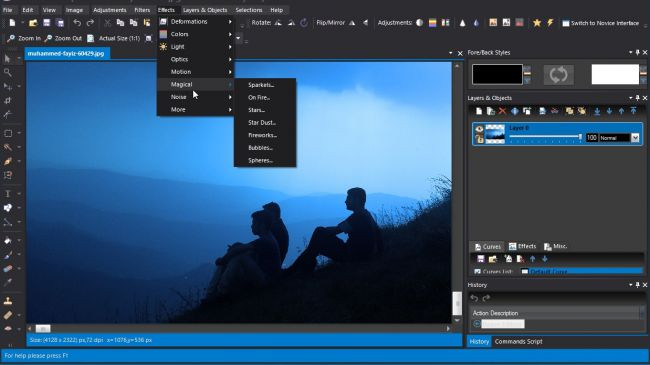The width and height of the screenshot is (650, 365).
Task: Delete layer with red X icon
Action: pos(502,111)
